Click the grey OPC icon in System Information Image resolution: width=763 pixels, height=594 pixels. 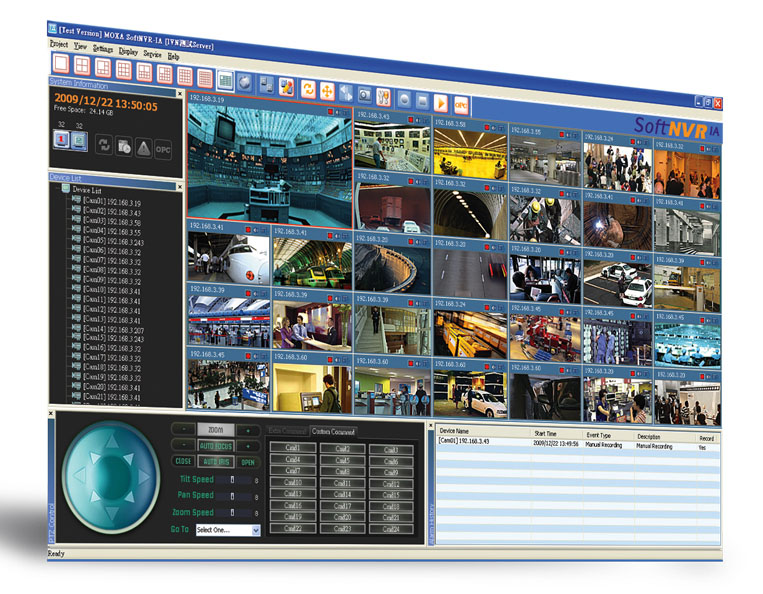(163, 150)
